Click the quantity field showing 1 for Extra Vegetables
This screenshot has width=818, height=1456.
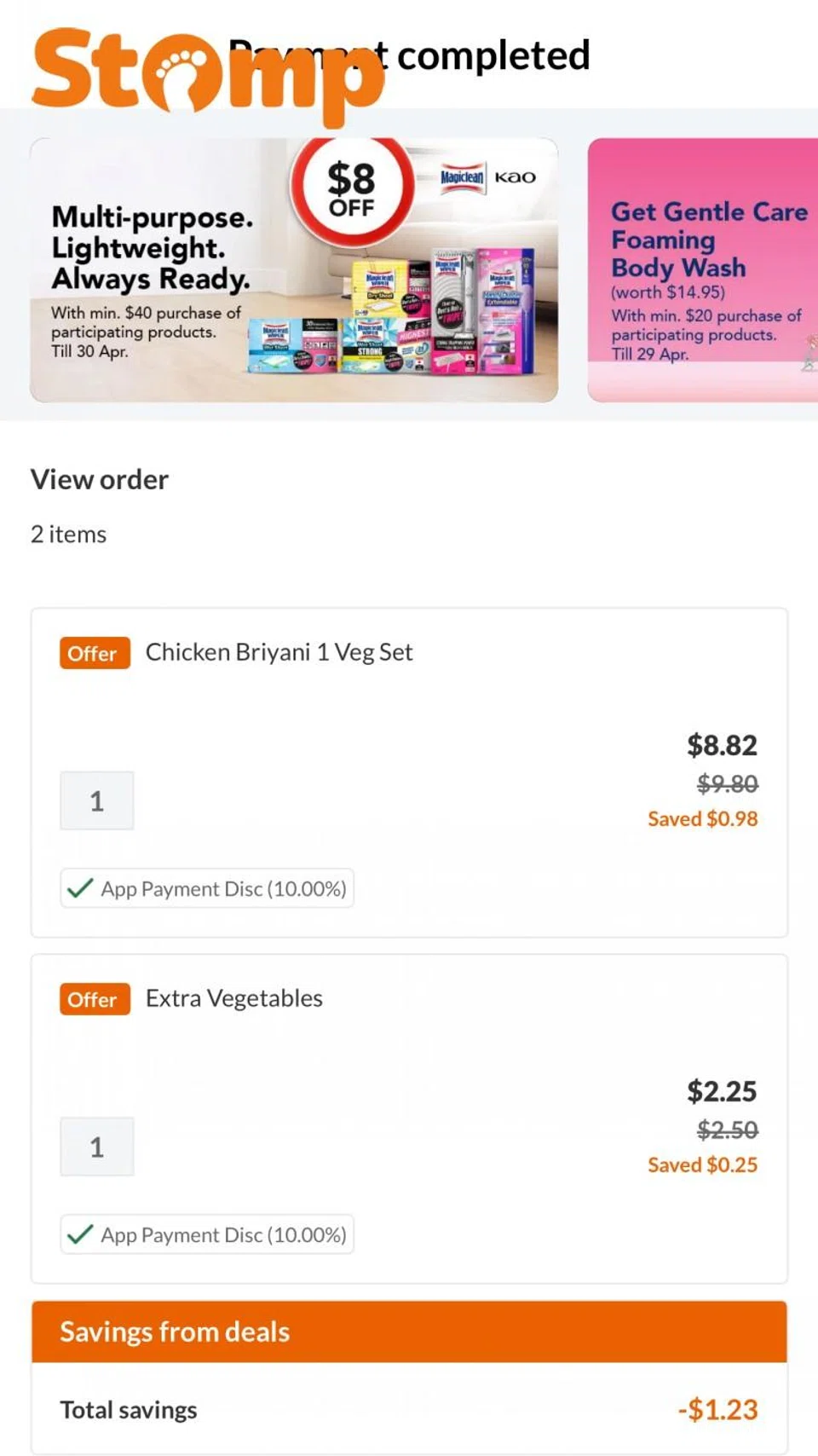point(96,1147)
